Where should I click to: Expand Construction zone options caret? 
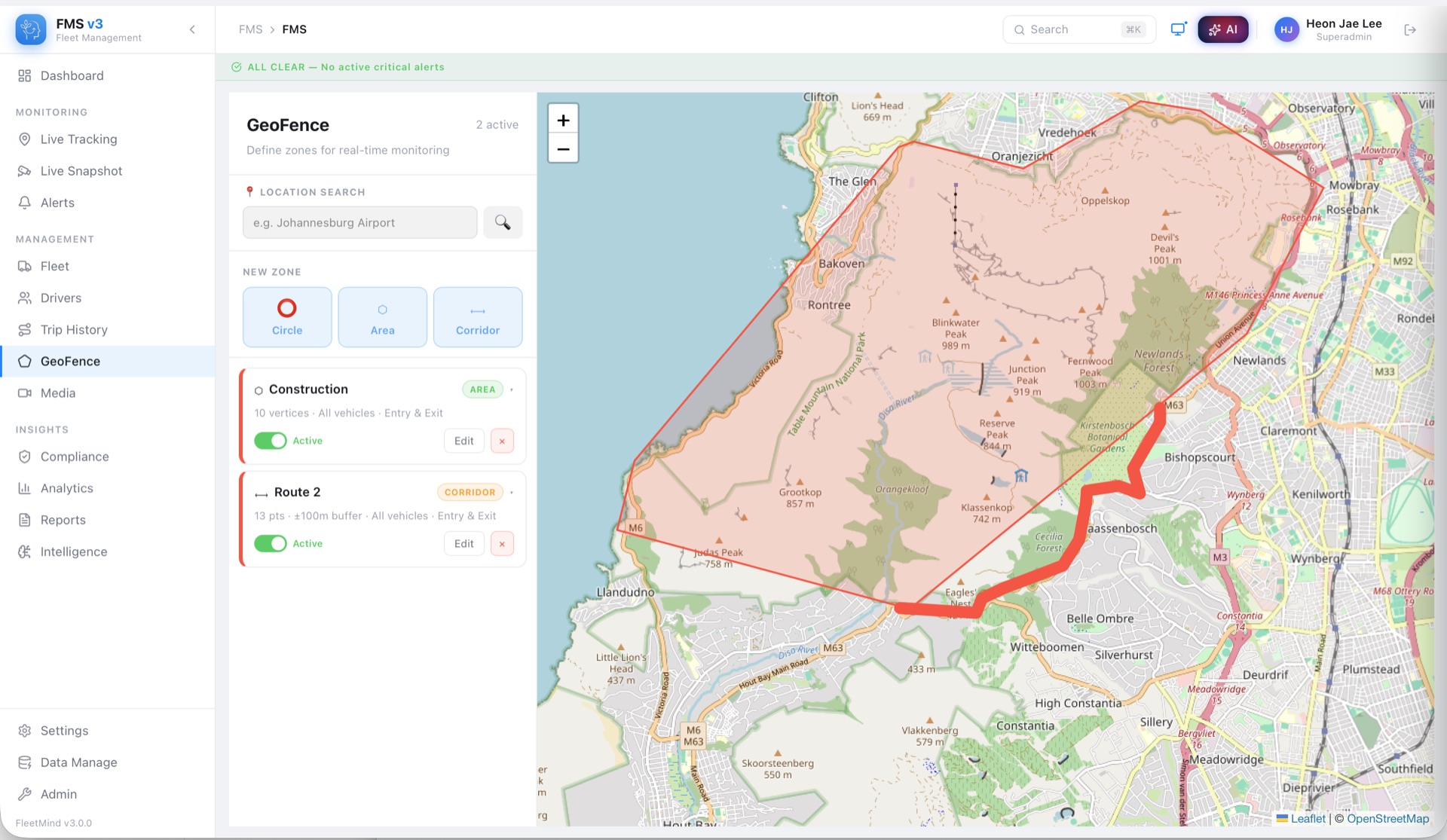click(513, 389)
